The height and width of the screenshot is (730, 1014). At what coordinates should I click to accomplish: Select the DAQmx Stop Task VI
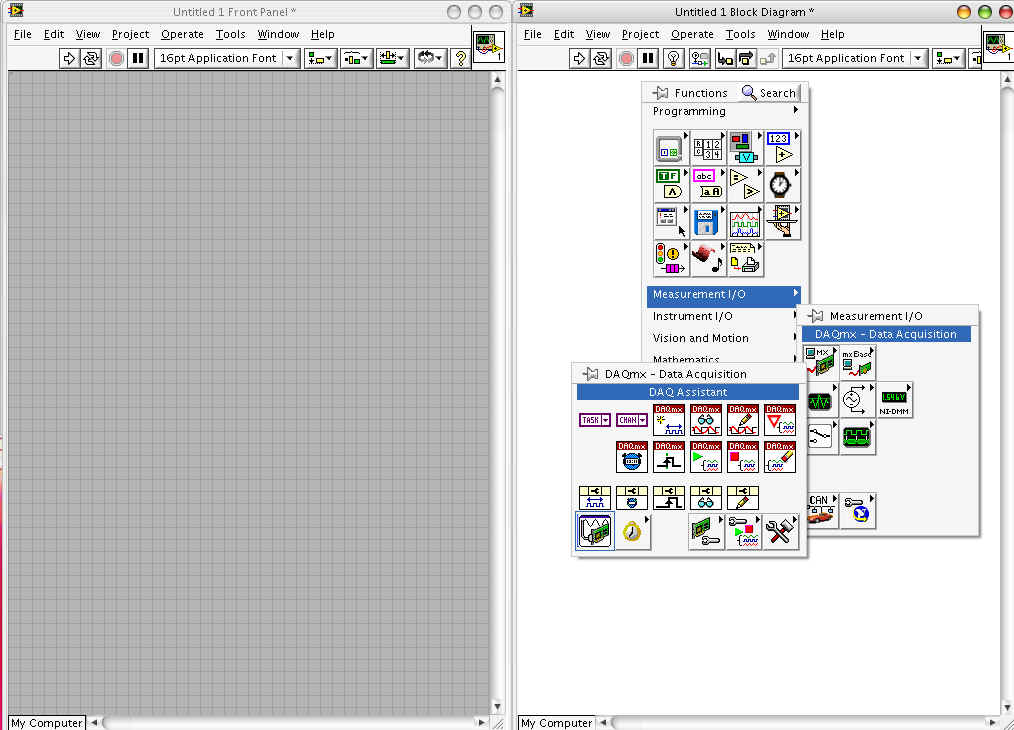pyautogui.click(x=742, y=457)
